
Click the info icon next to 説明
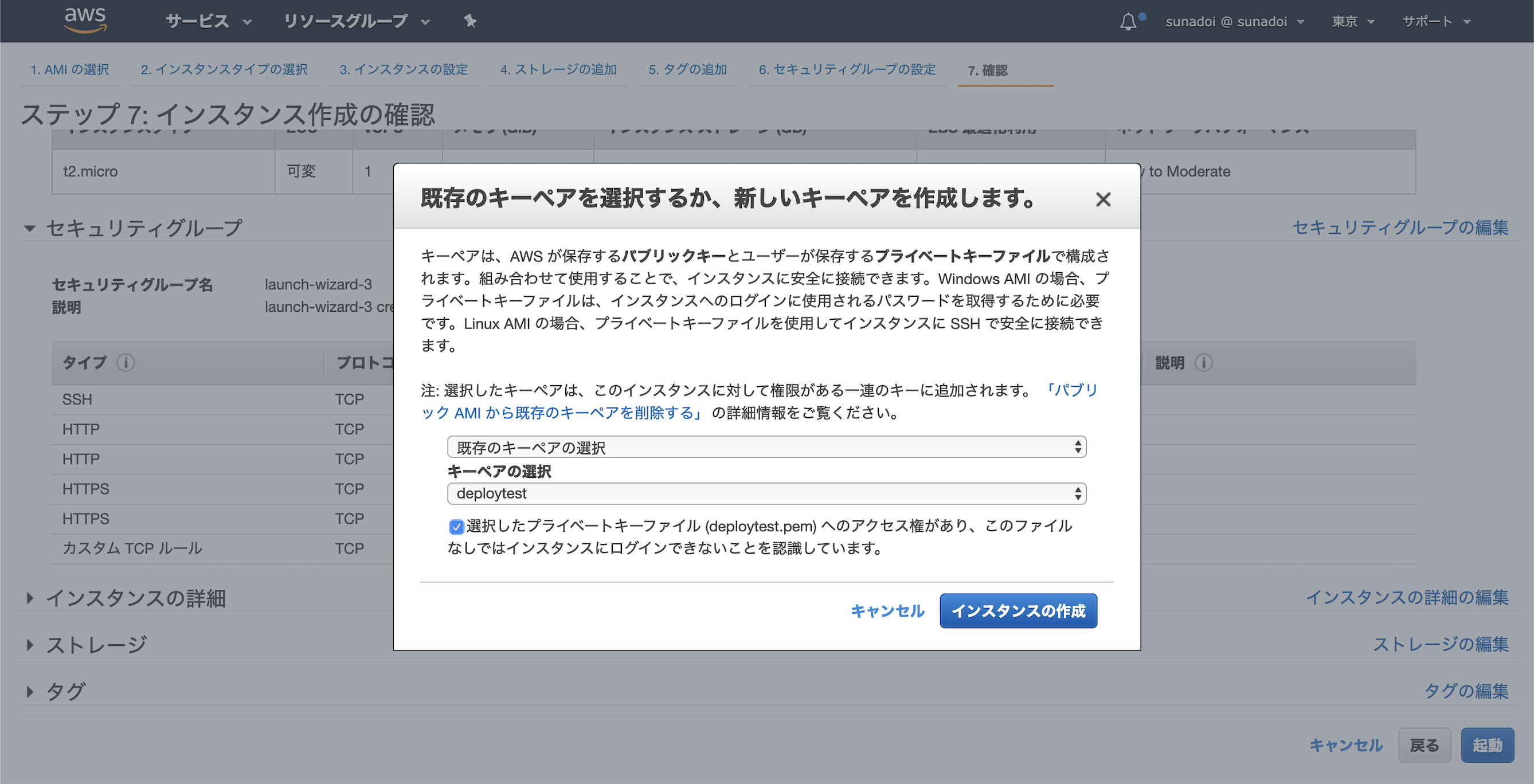coord(1204,363)
